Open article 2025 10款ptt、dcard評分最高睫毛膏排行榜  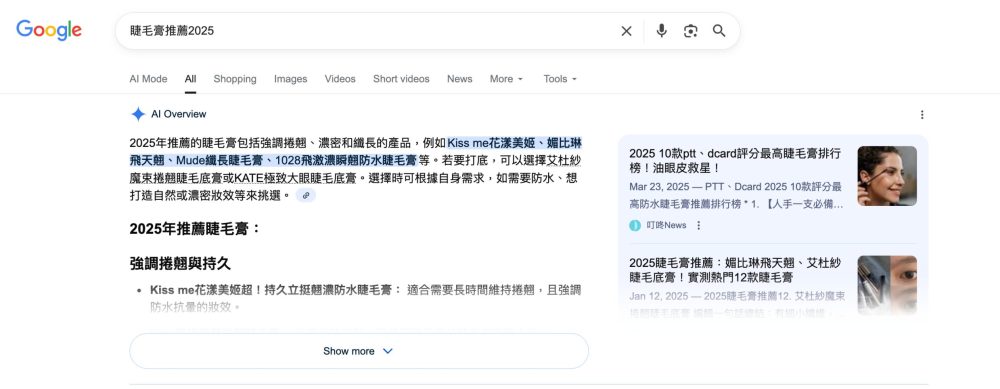(735, 161)
